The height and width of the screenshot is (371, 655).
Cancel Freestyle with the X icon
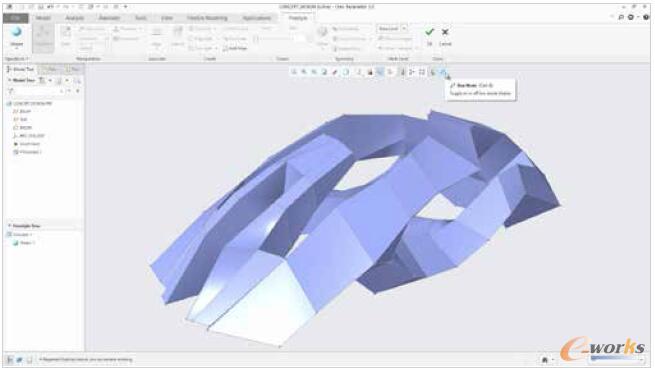[445, 32]
